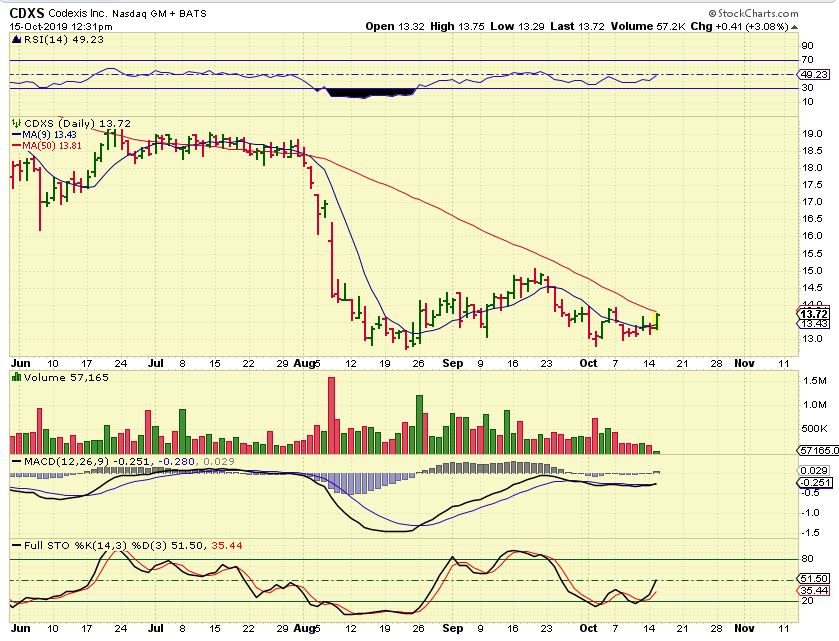Click the 35.44 stochastic %D tag on the right axis

click(814, 591)
